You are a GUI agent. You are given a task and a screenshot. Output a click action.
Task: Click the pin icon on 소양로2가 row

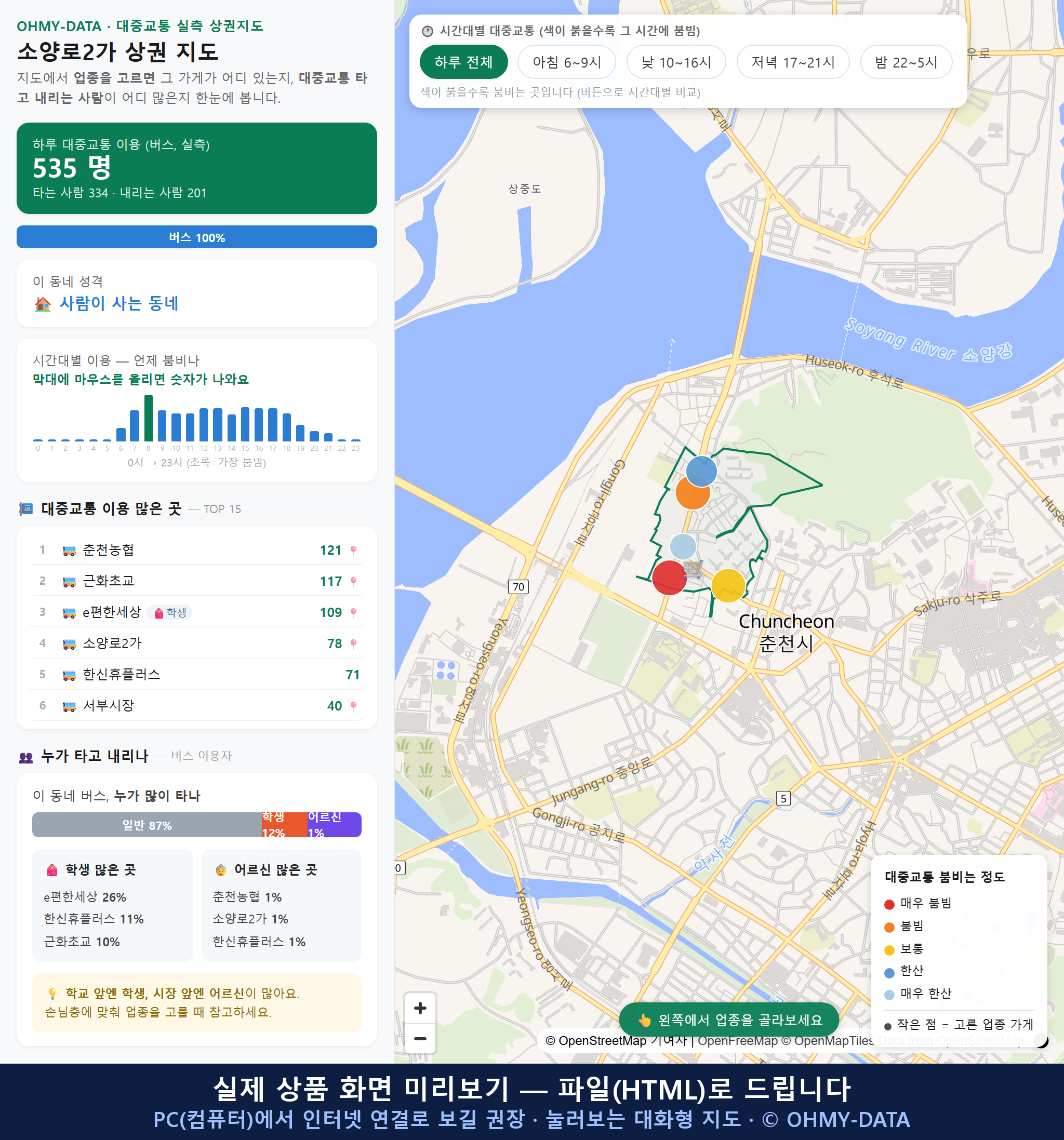click(353, 643)
